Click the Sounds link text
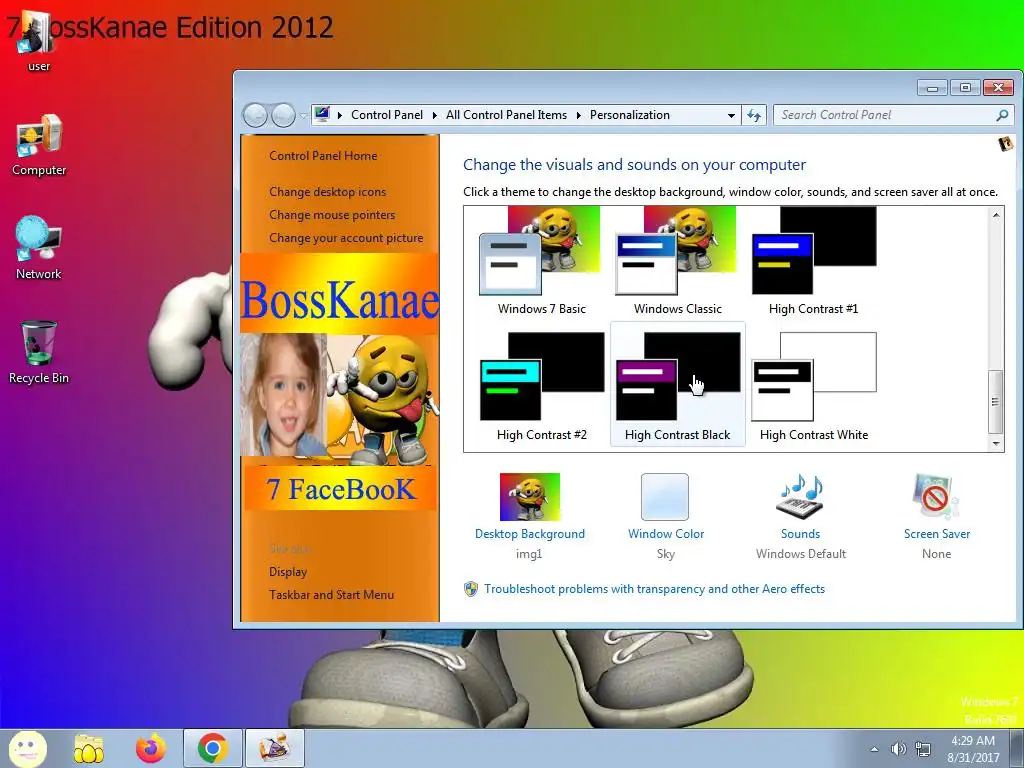 800,534
